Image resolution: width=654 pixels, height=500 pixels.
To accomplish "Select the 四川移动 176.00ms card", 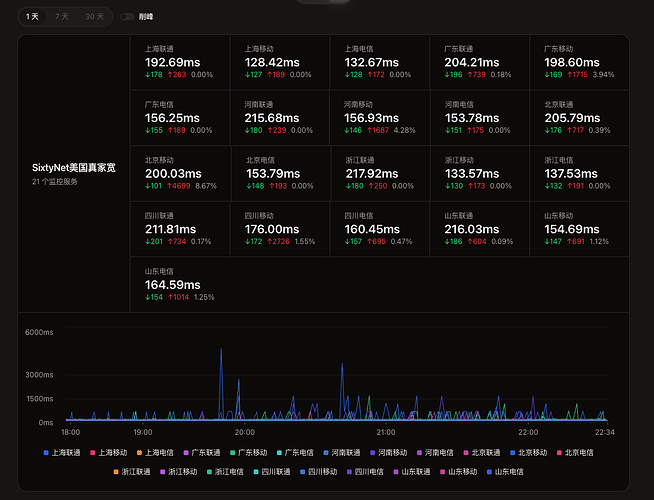I will [x=280, y=229].
